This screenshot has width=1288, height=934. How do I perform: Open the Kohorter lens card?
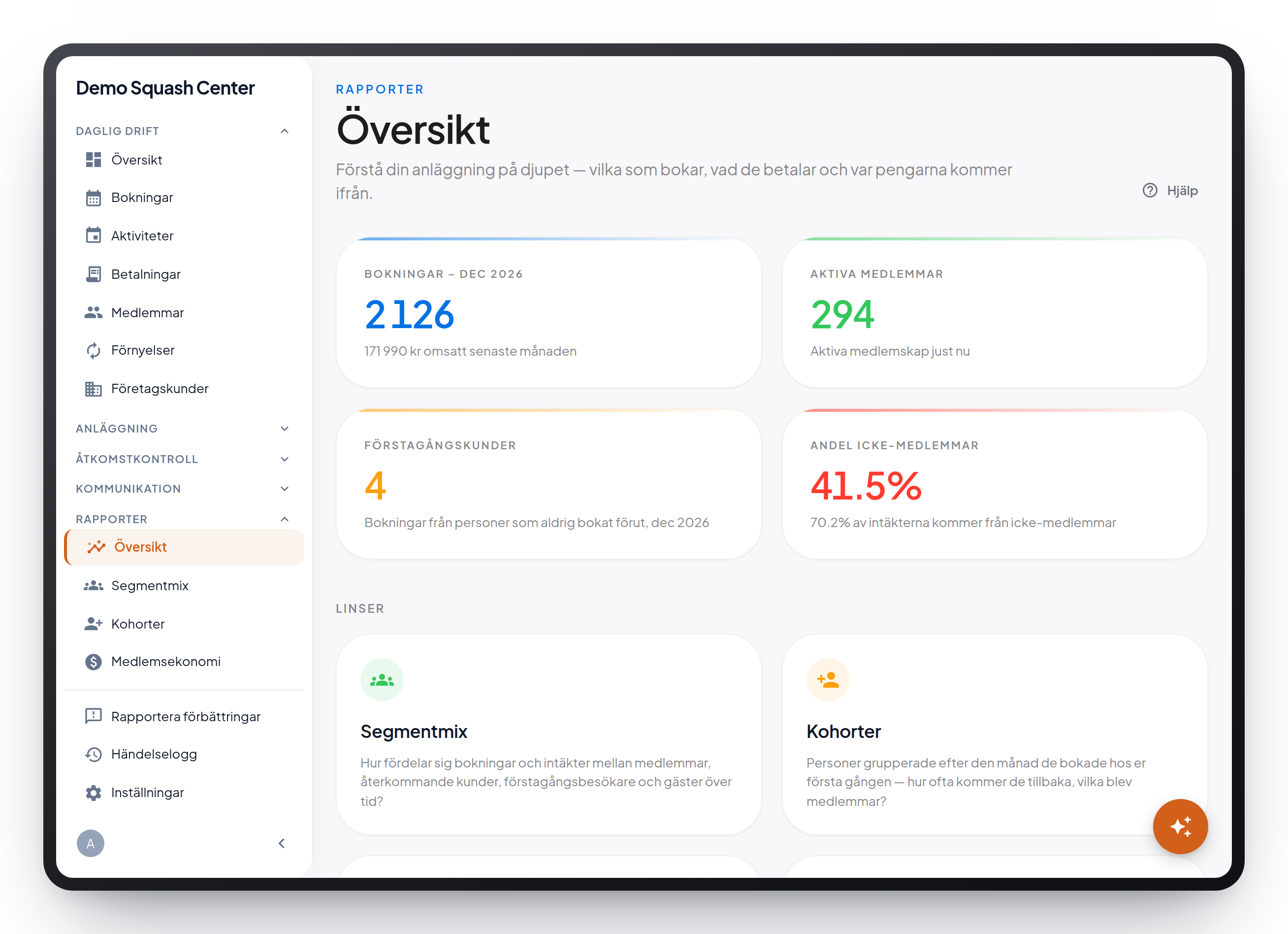point(995,734)
